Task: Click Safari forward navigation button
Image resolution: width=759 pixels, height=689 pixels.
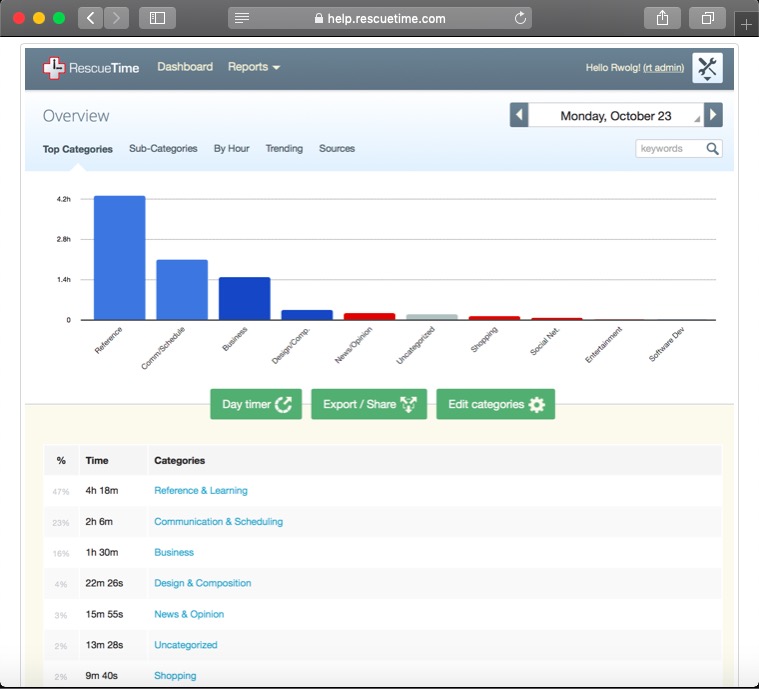Action: pyautogui.click(x=116, y=18)
